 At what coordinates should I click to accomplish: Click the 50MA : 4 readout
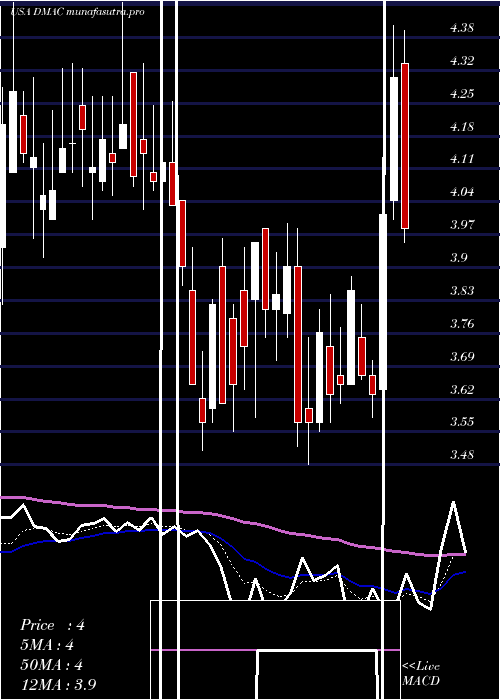point(52,665)
